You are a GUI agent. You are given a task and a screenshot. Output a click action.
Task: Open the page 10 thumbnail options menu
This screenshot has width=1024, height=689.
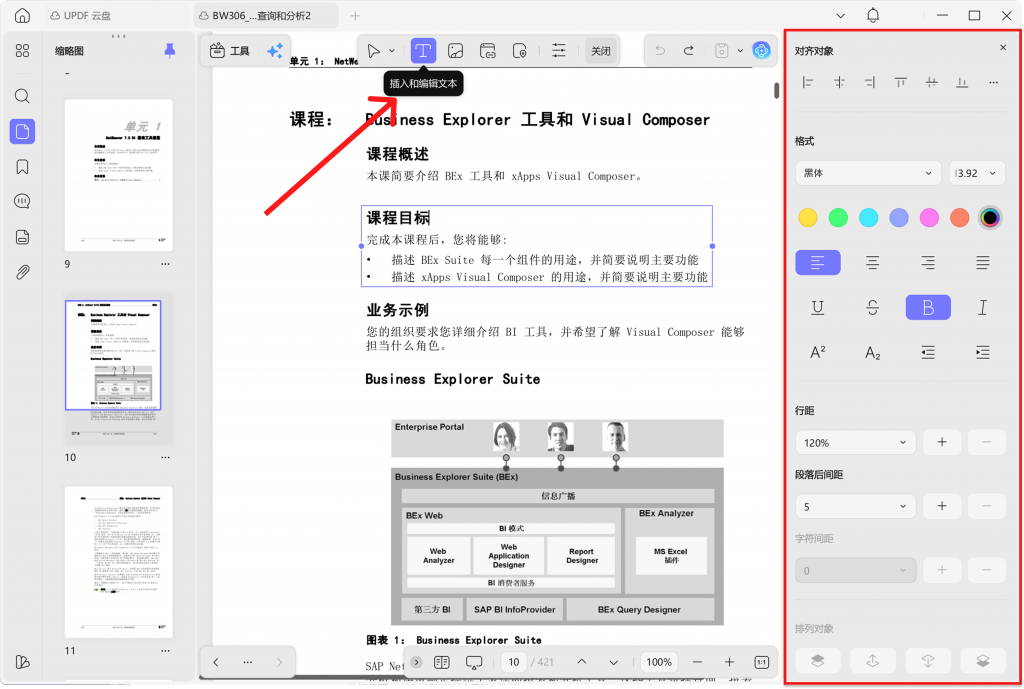pos(165,457)
